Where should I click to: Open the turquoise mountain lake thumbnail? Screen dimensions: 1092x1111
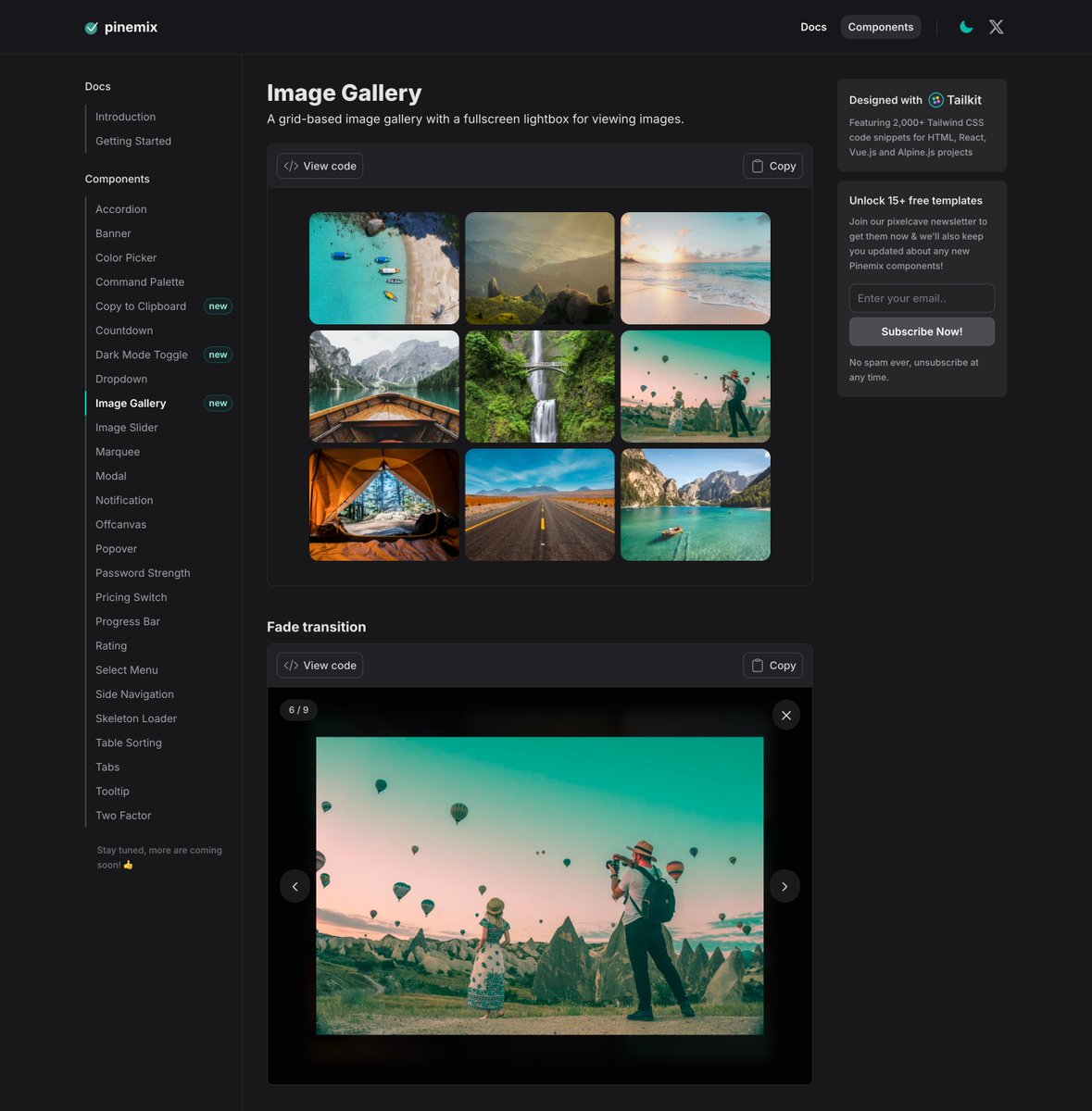click(696, 505)
